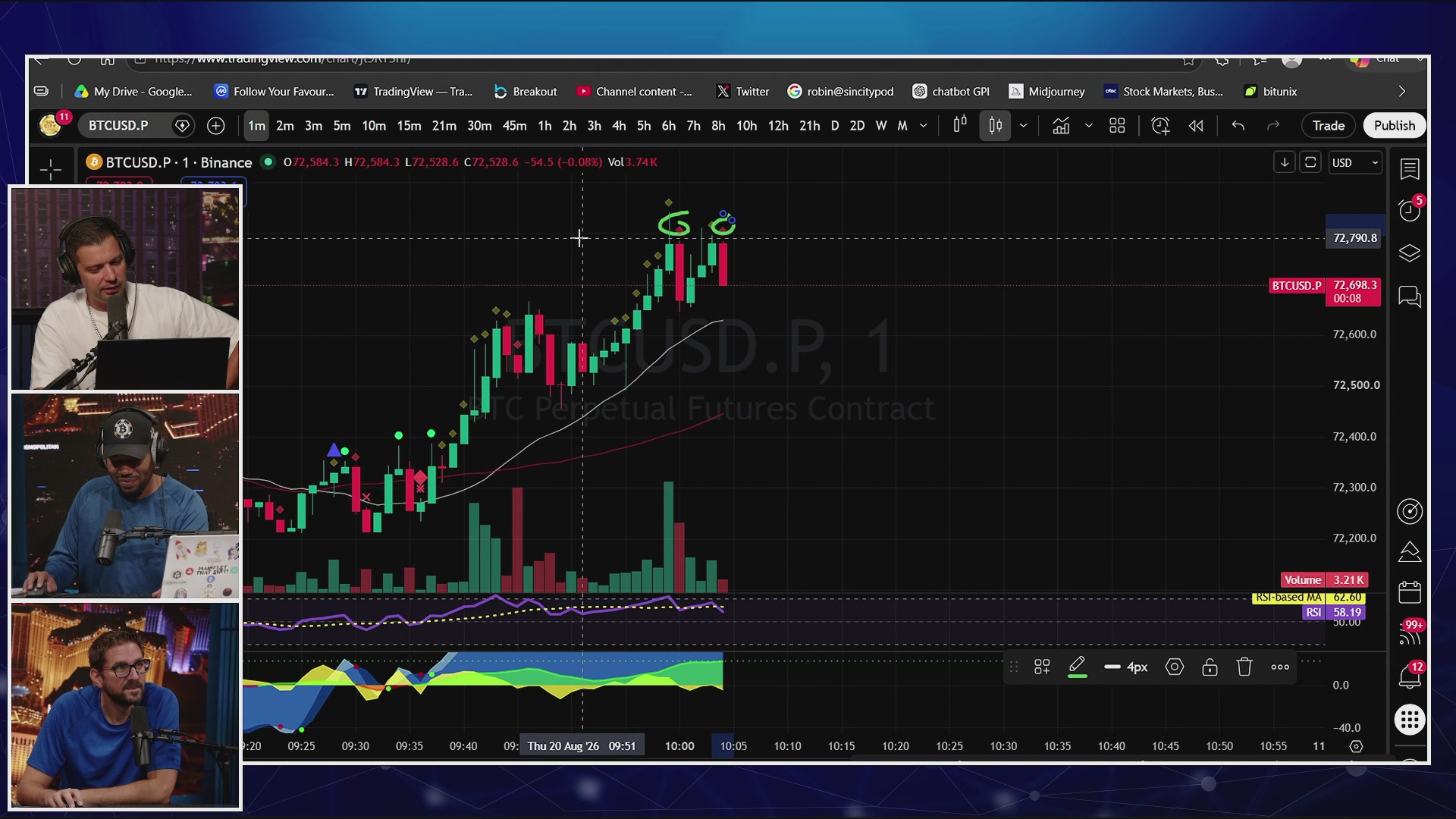Open the news feed icon with 99+ badge
This screenshot has width=1456, height=819.
tap(1410, 633)
